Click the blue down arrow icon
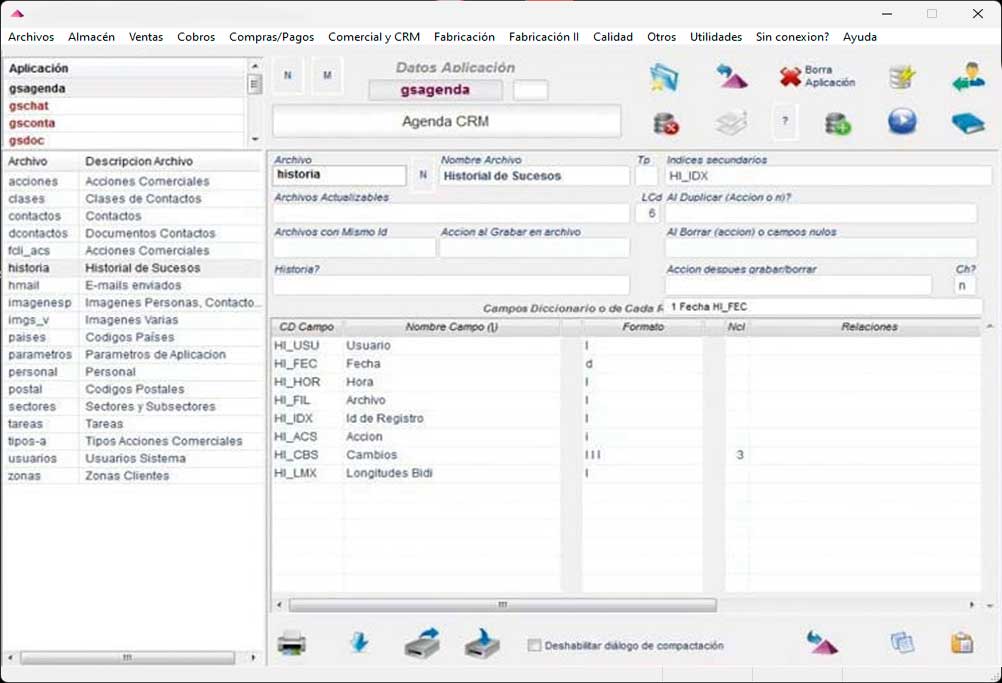The height and width of the screenshot is (683, 1002). [x=359, y=642]
